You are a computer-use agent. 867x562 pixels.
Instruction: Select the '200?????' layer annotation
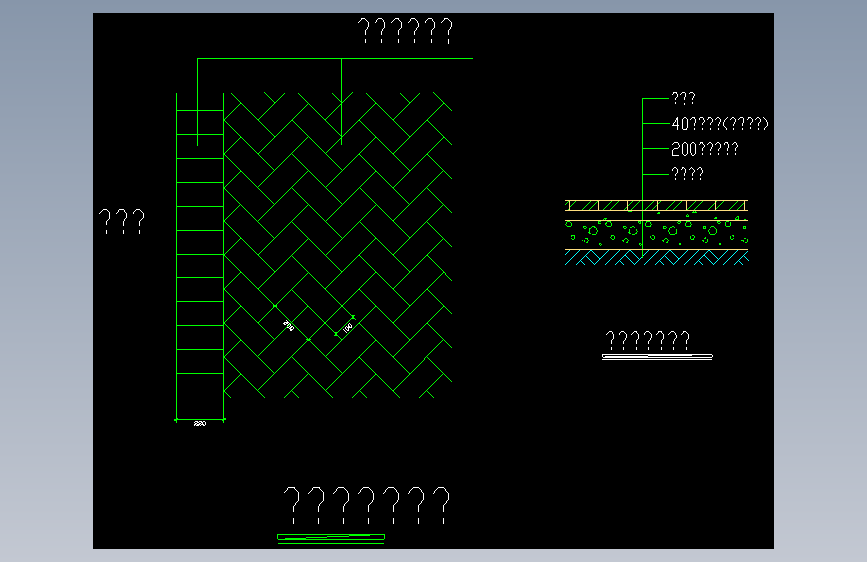(x=704, y=149)
